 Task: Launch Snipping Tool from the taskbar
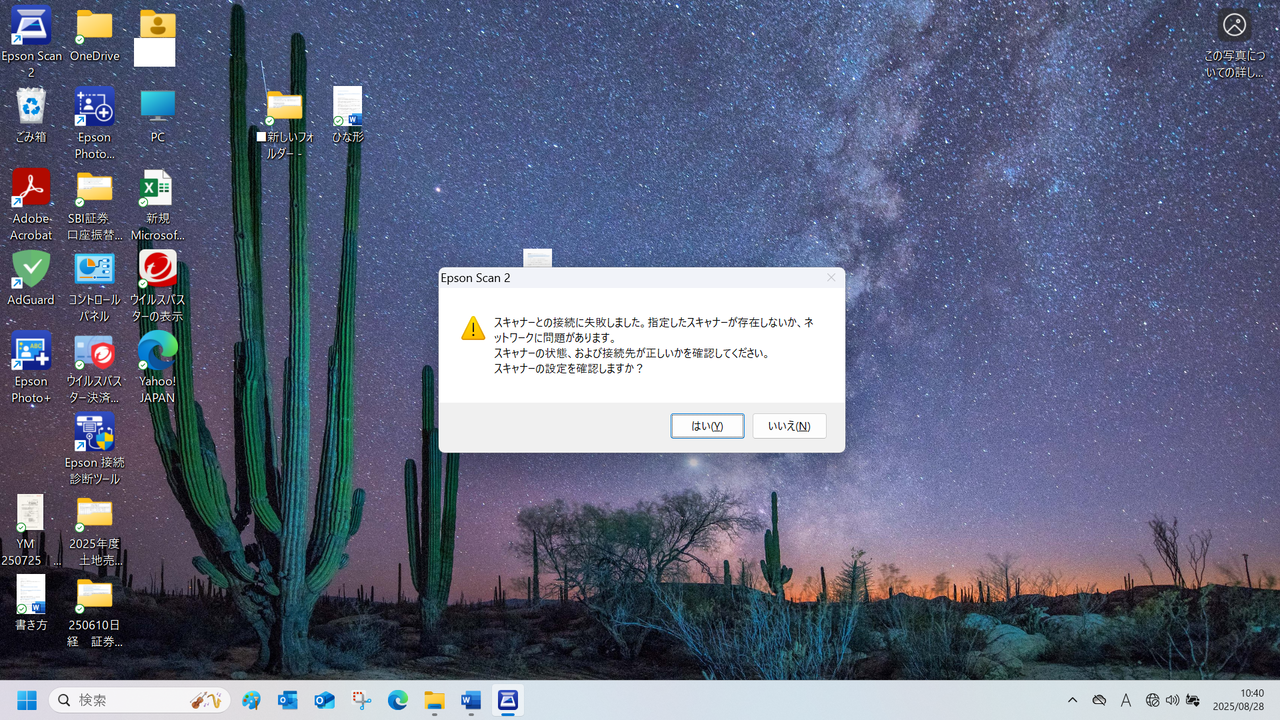tap(362, 700)
